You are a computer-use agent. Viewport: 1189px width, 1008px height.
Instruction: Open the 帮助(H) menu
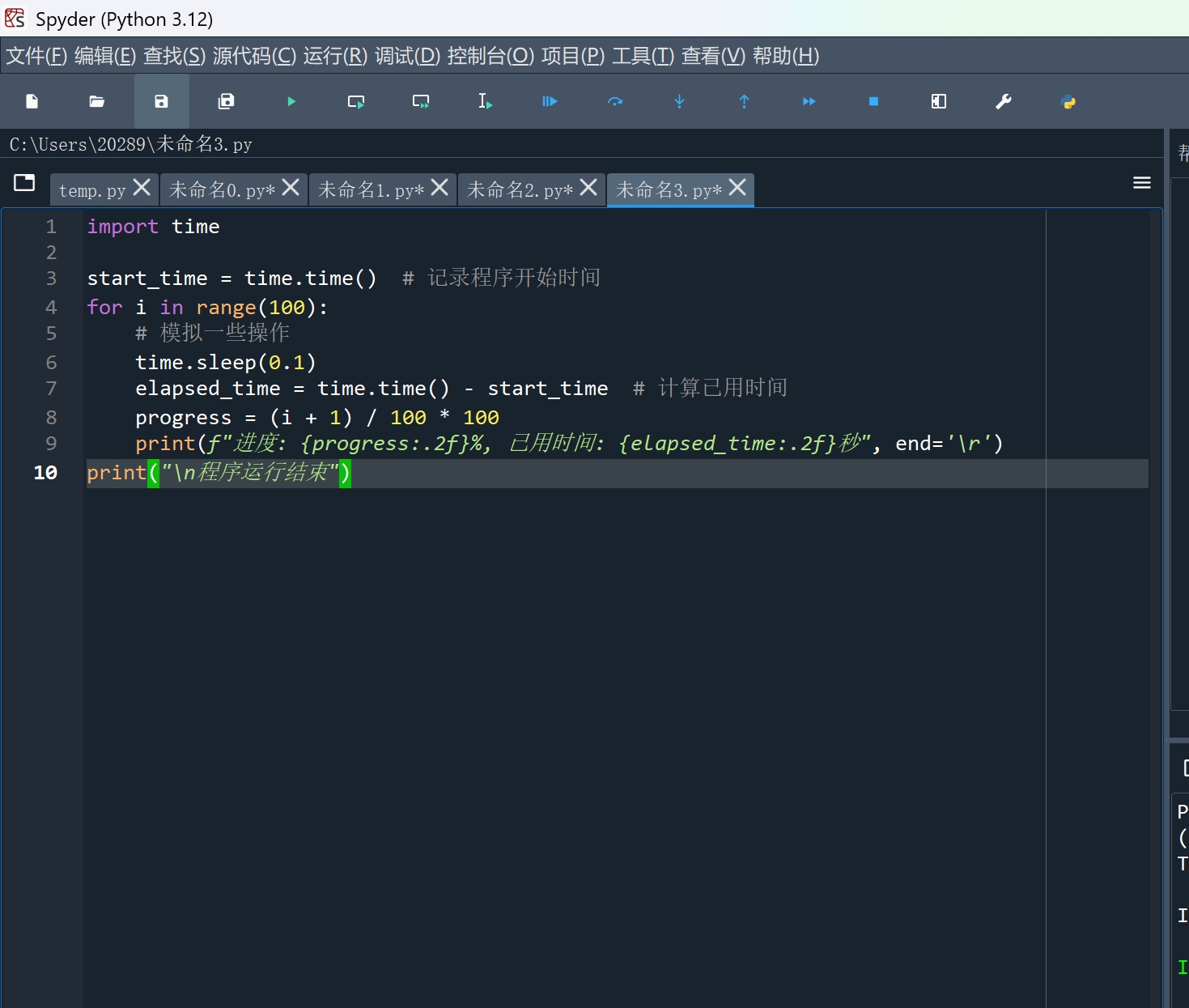coord(786,56)
